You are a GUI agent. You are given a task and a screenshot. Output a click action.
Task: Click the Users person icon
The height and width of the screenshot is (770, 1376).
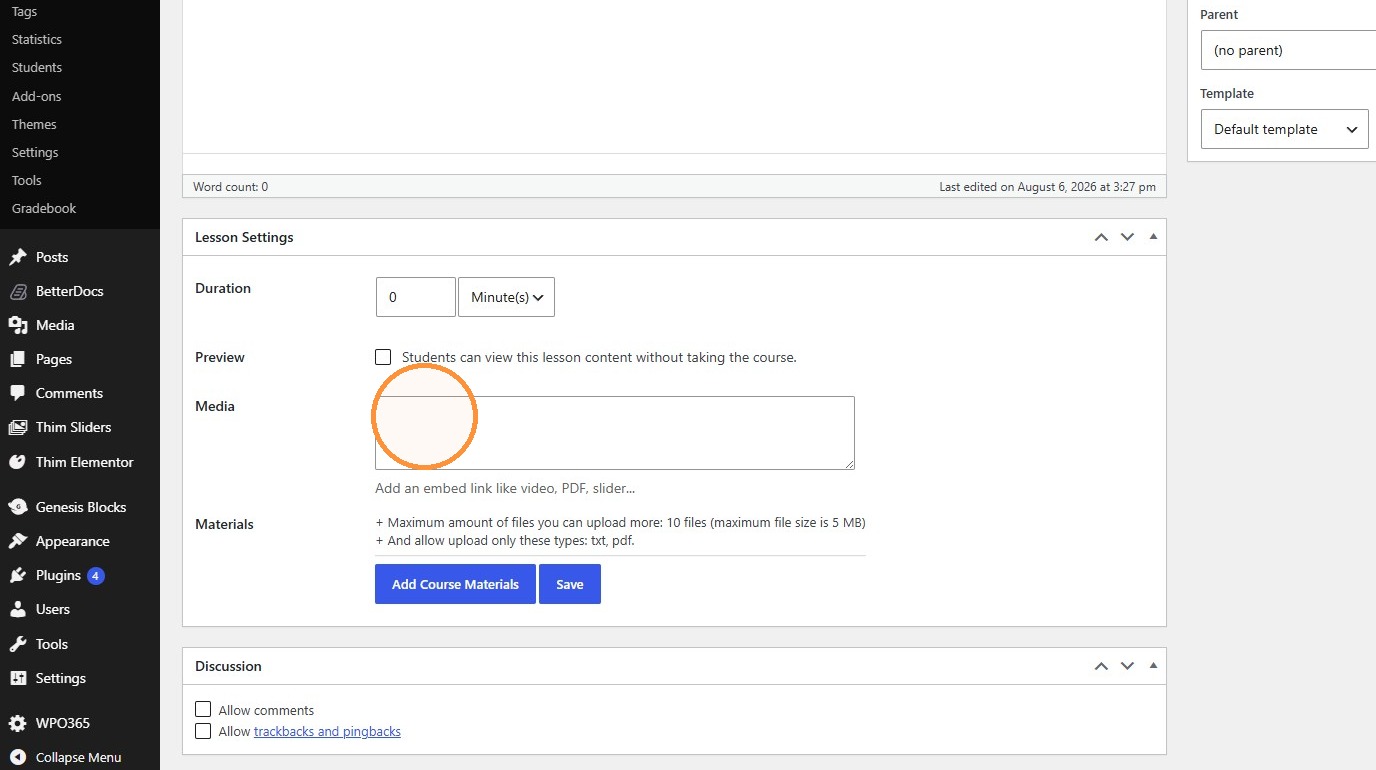click(17, 609)
